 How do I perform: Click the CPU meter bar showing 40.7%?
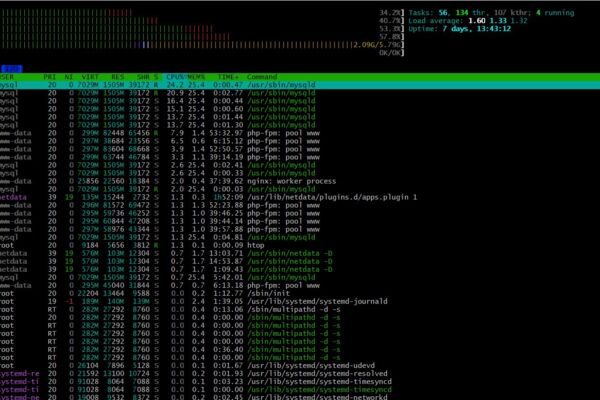(202, 21)
